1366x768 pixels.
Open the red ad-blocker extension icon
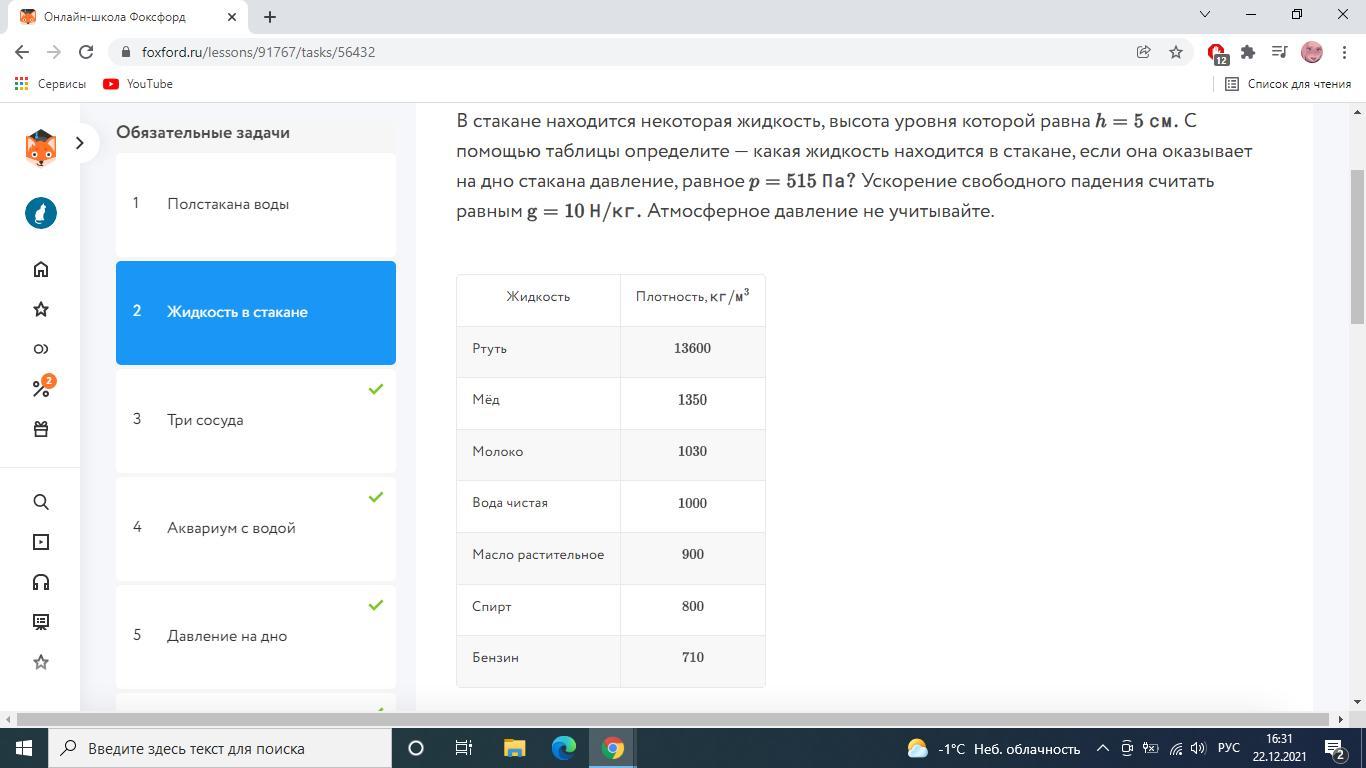[1217, 53]
